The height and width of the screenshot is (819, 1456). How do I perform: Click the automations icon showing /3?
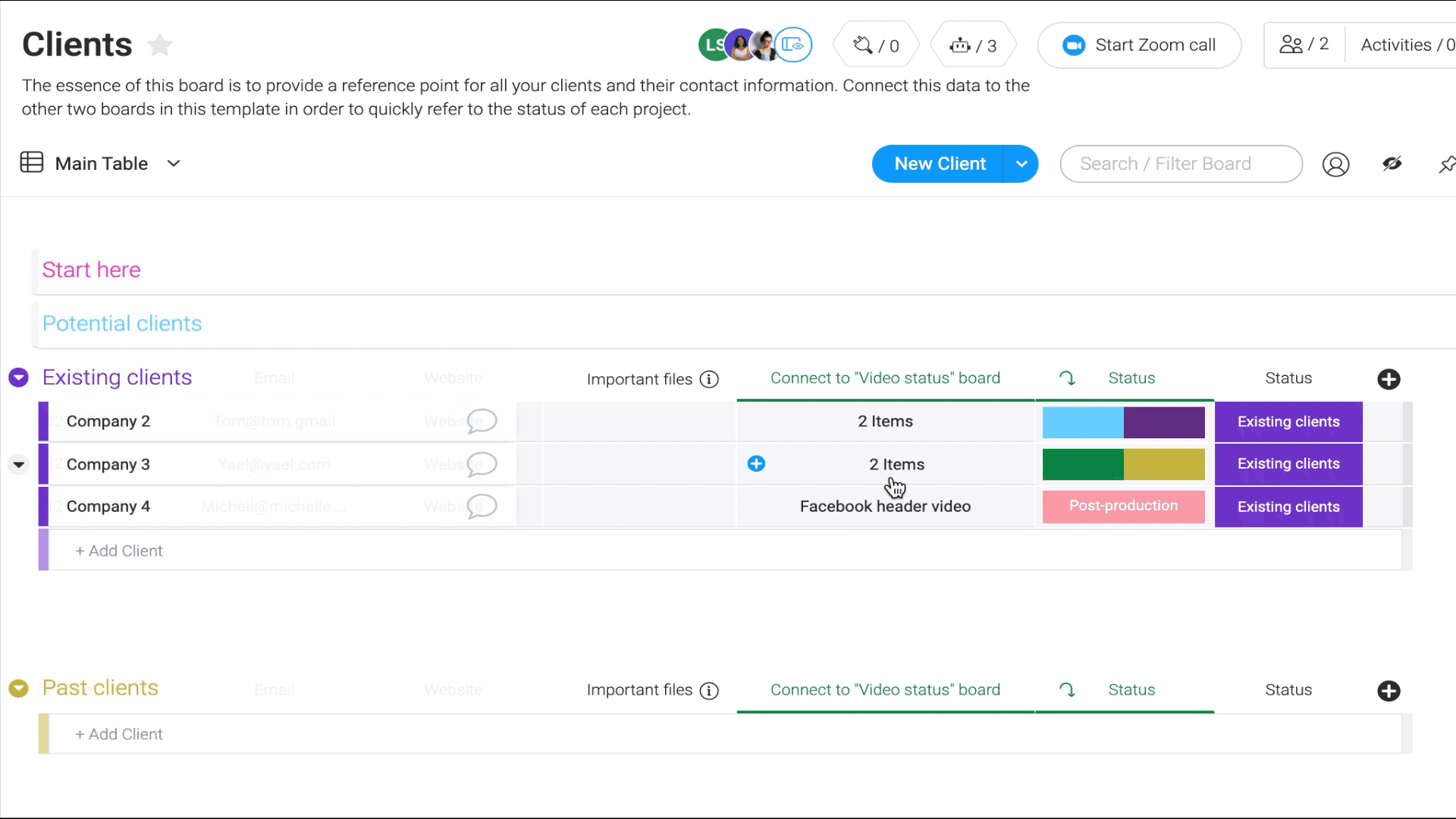(x=975, y=45)
